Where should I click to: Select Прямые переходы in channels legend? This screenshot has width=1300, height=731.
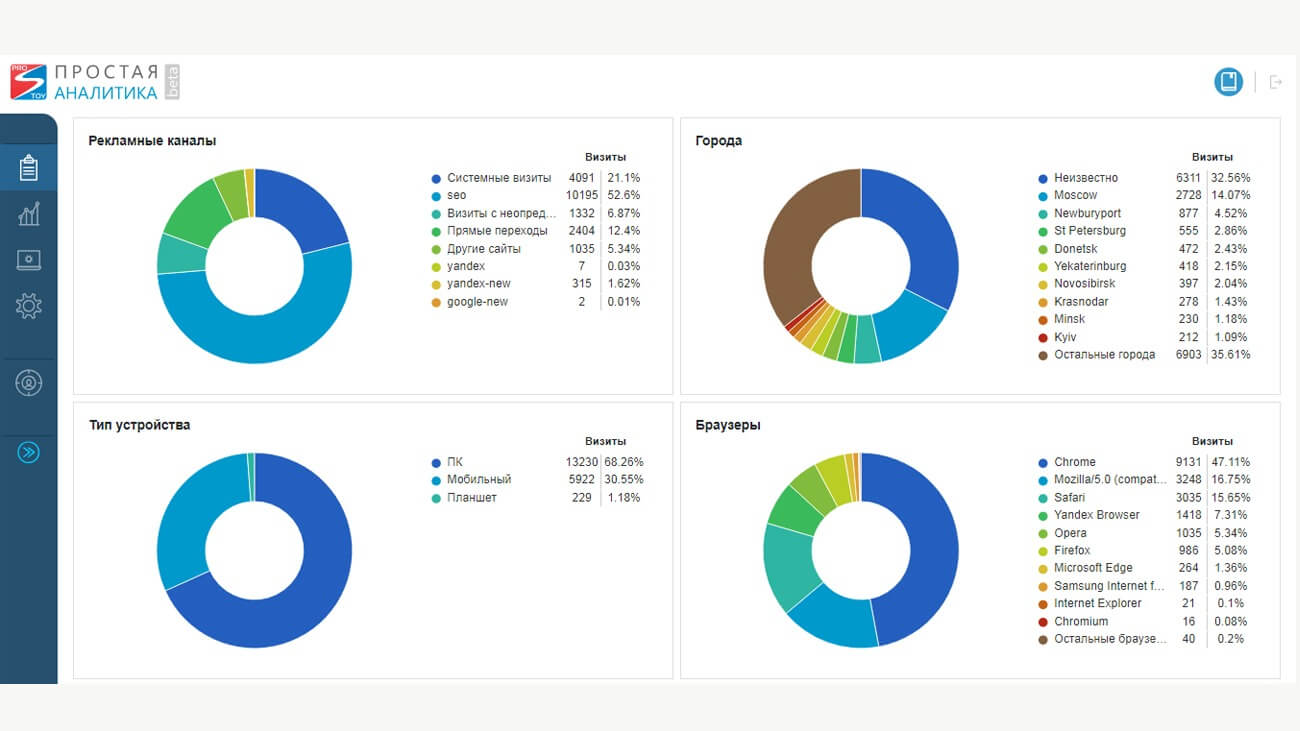pyautogui.click(x=497, y=231)
